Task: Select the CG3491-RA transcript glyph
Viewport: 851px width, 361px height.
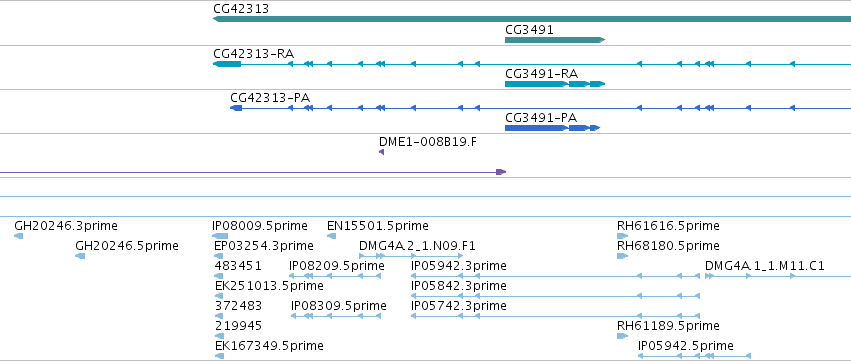Action: coord(555,84)
